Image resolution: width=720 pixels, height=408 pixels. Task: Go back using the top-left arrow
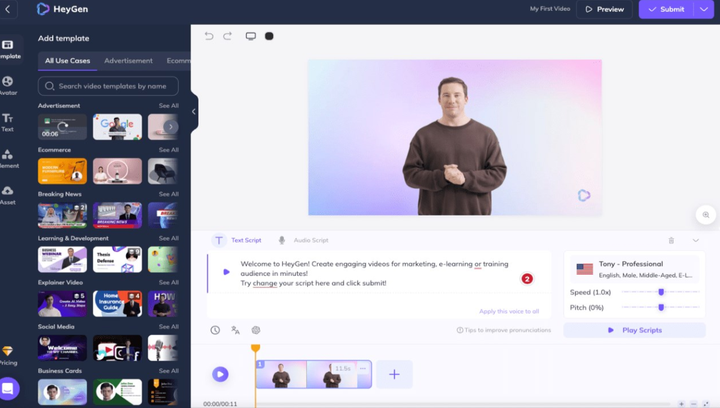pos(7,9)
